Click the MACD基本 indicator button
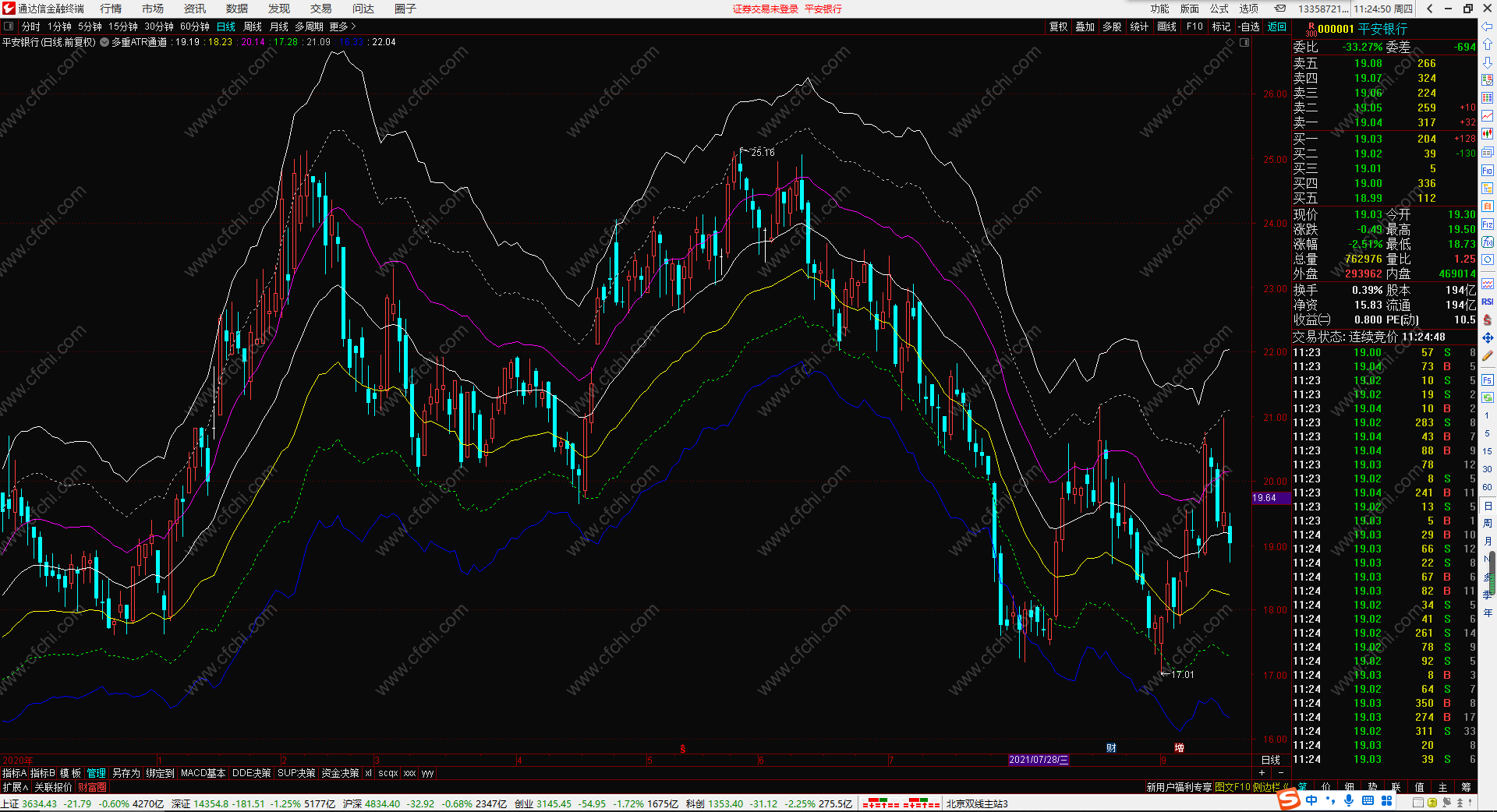1497x812 pixels. pyautogui.click(x=203, y=773)
